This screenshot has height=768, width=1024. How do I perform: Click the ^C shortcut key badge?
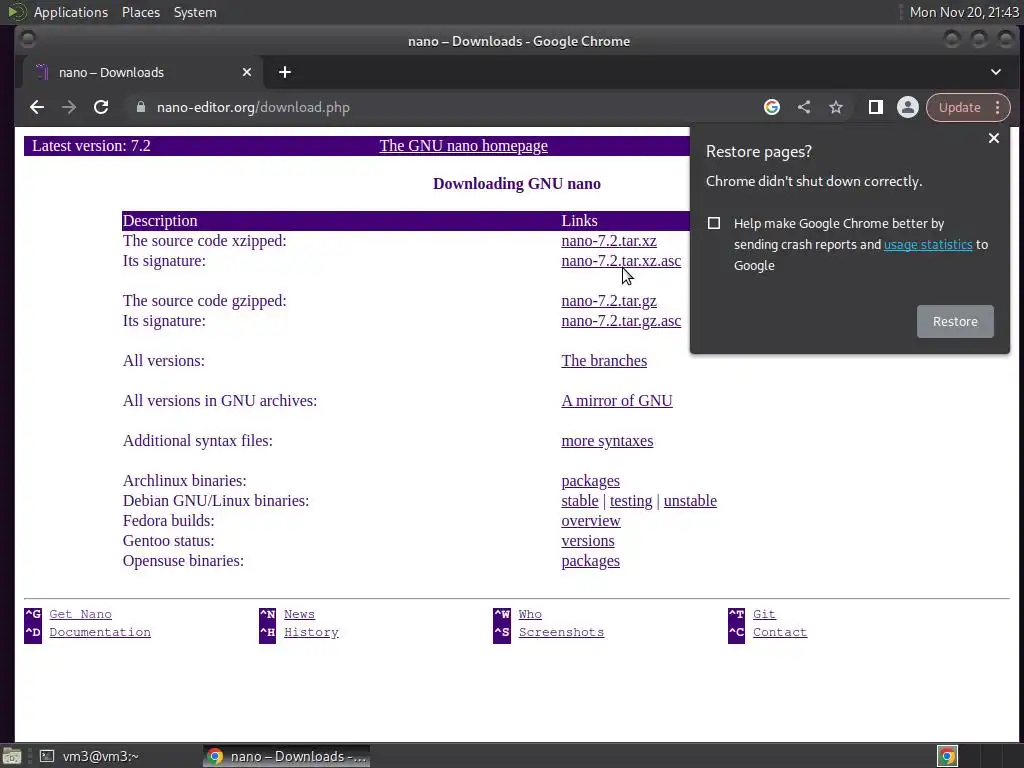pos(736,633)
